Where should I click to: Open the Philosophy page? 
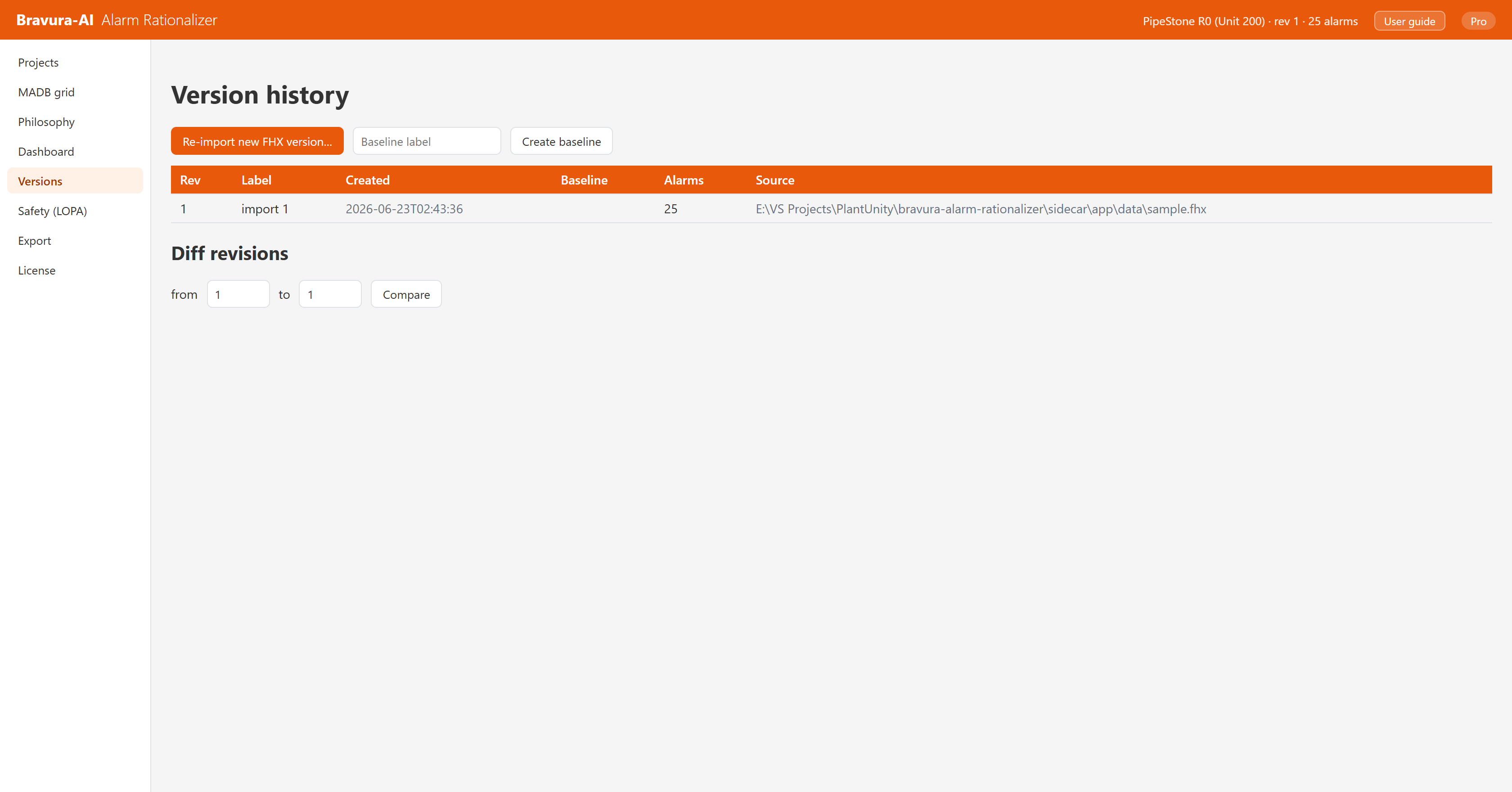(75, 121)
